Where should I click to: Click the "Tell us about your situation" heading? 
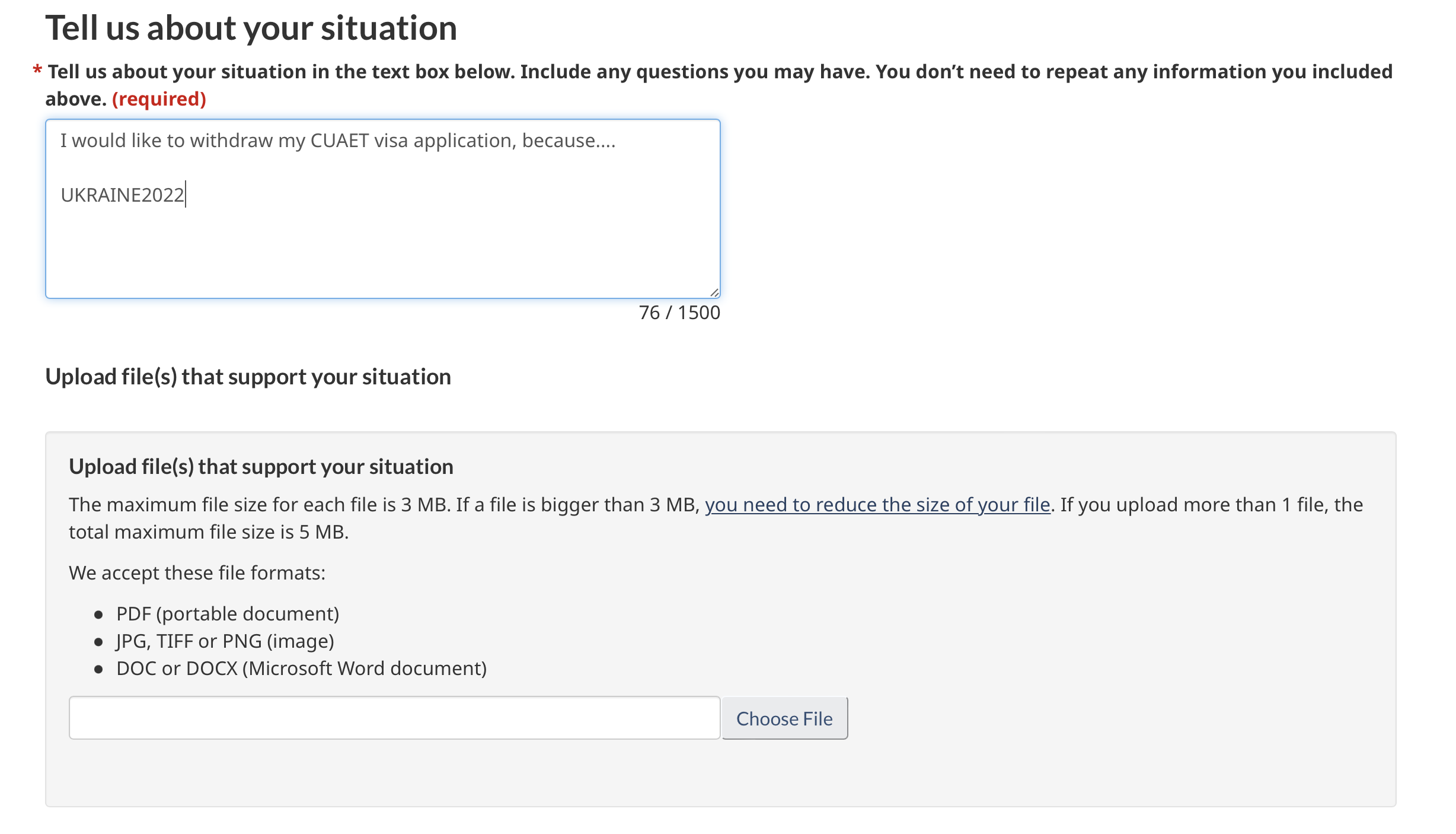tap(251, 28)
